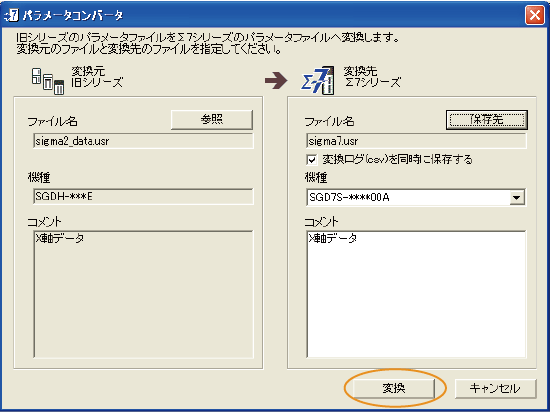The height and width of the screenshot is (412, 550).
Task: Click the 変換 convert button
Action: [394, 388]
